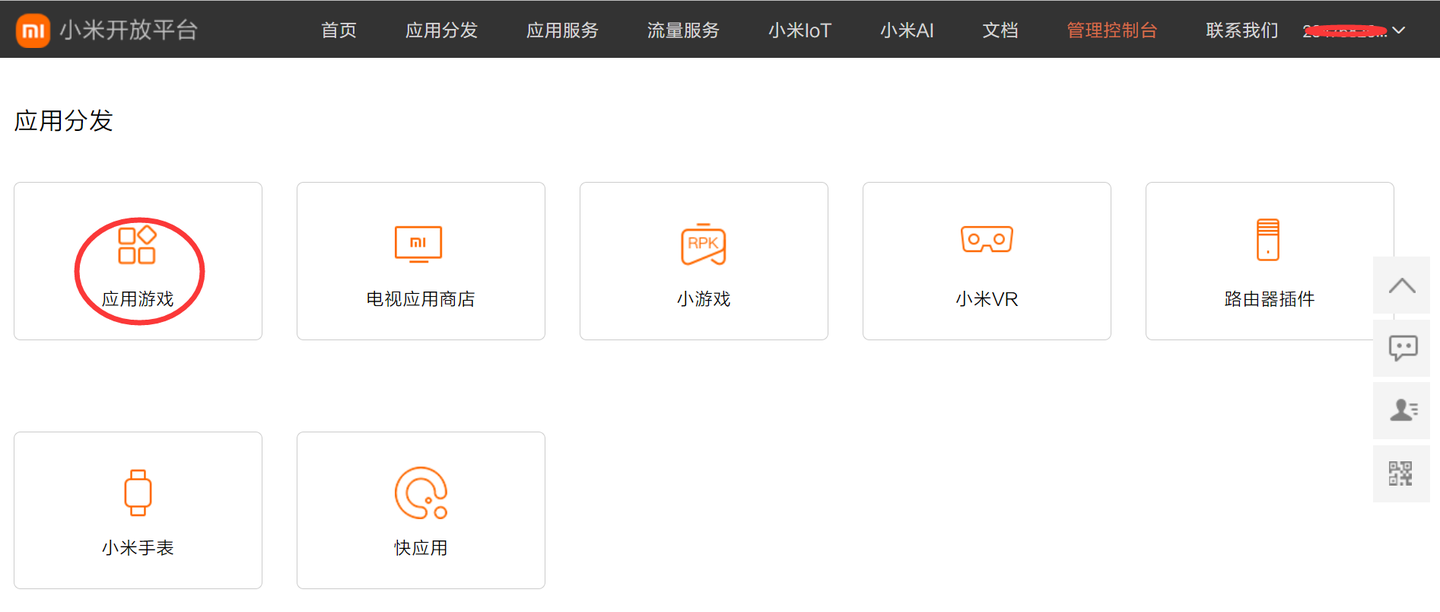1440x612 pixels.
Task: Click the 电视应用商店 TV screen icon
Action: (420, 243)
